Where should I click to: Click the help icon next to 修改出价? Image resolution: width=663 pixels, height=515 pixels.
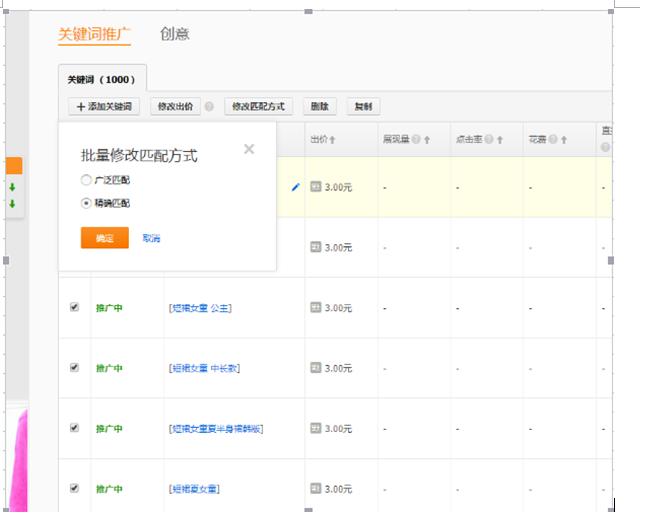point(209,107)
